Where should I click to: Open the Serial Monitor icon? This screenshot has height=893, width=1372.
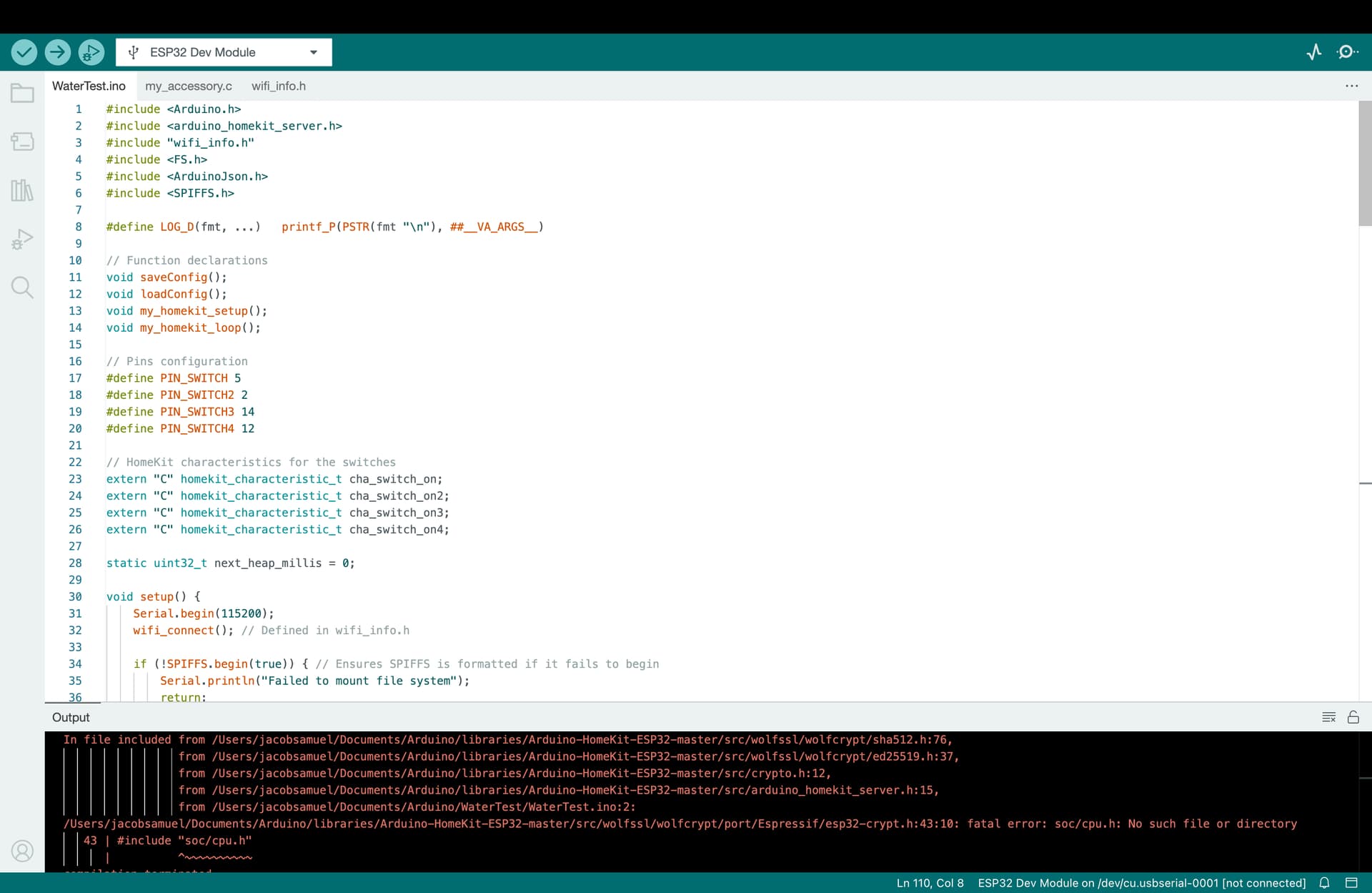pos(1347,52)
